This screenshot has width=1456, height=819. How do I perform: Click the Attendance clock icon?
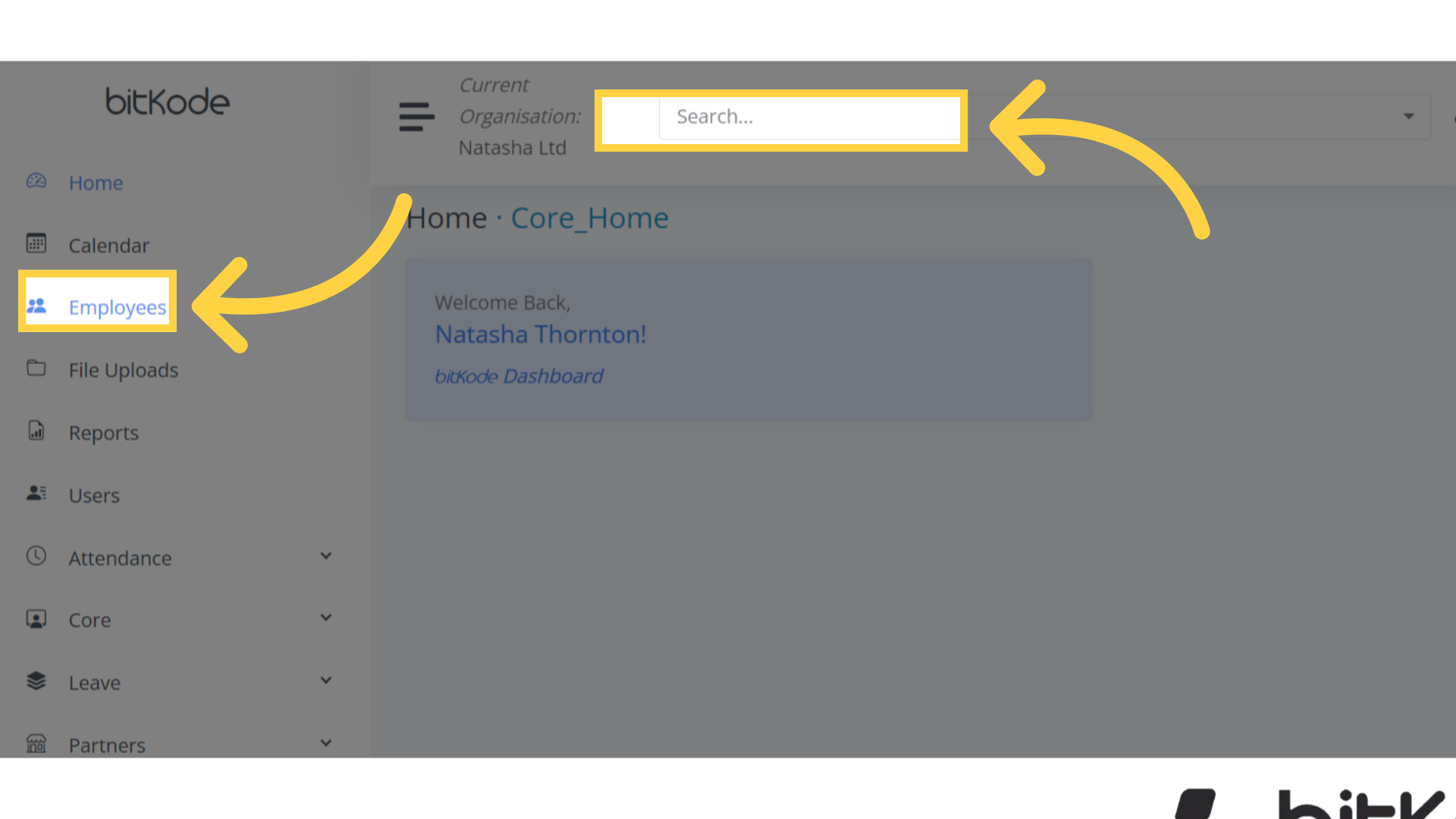36,556
